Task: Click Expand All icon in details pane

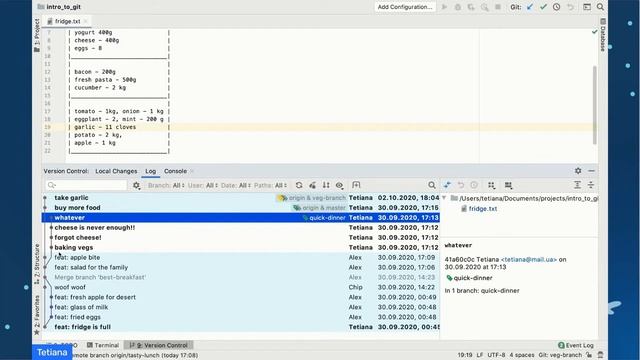Action: pyautogui.click(x=577, y=185)
